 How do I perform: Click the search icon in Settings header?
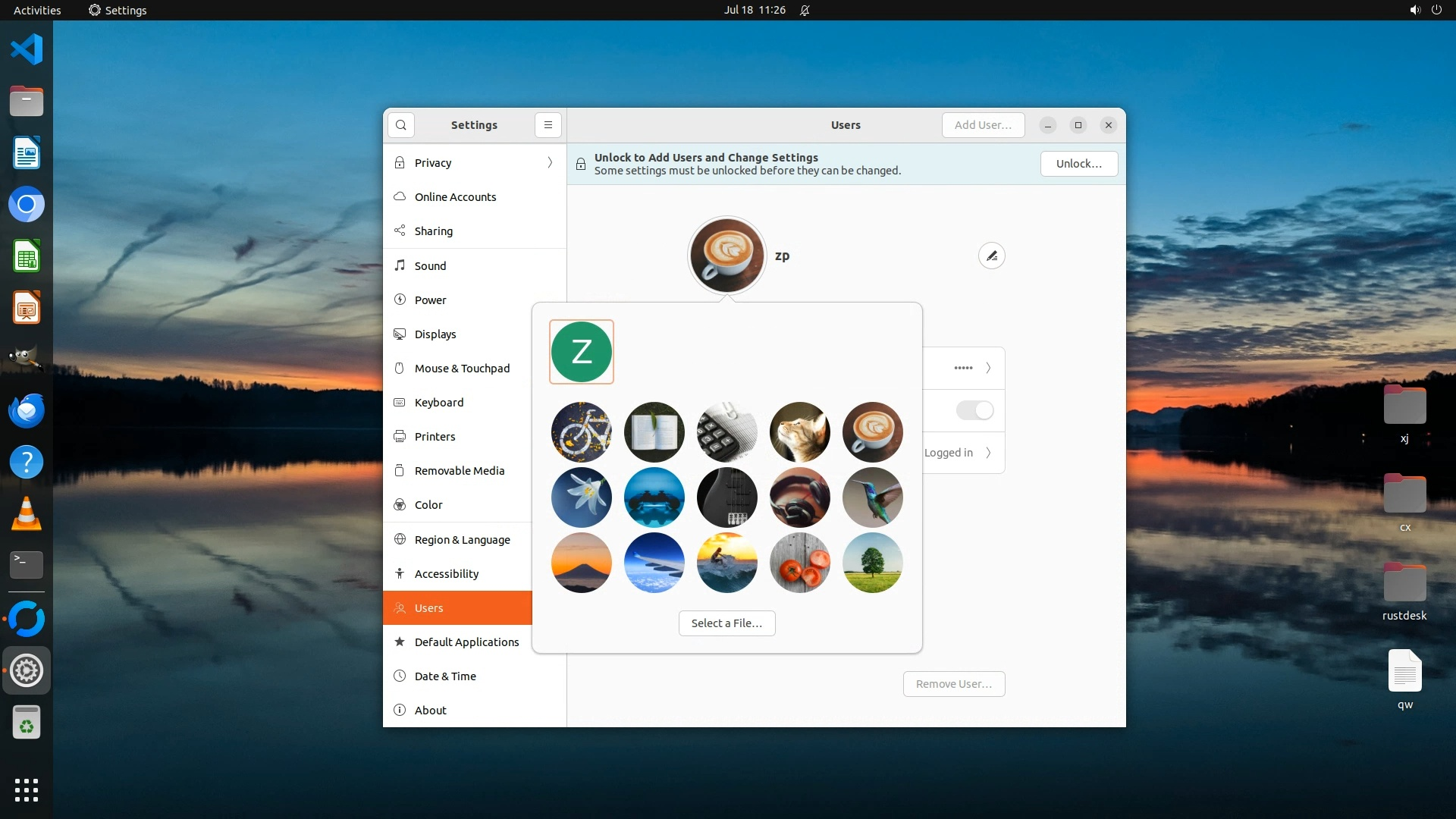point(401,125)
